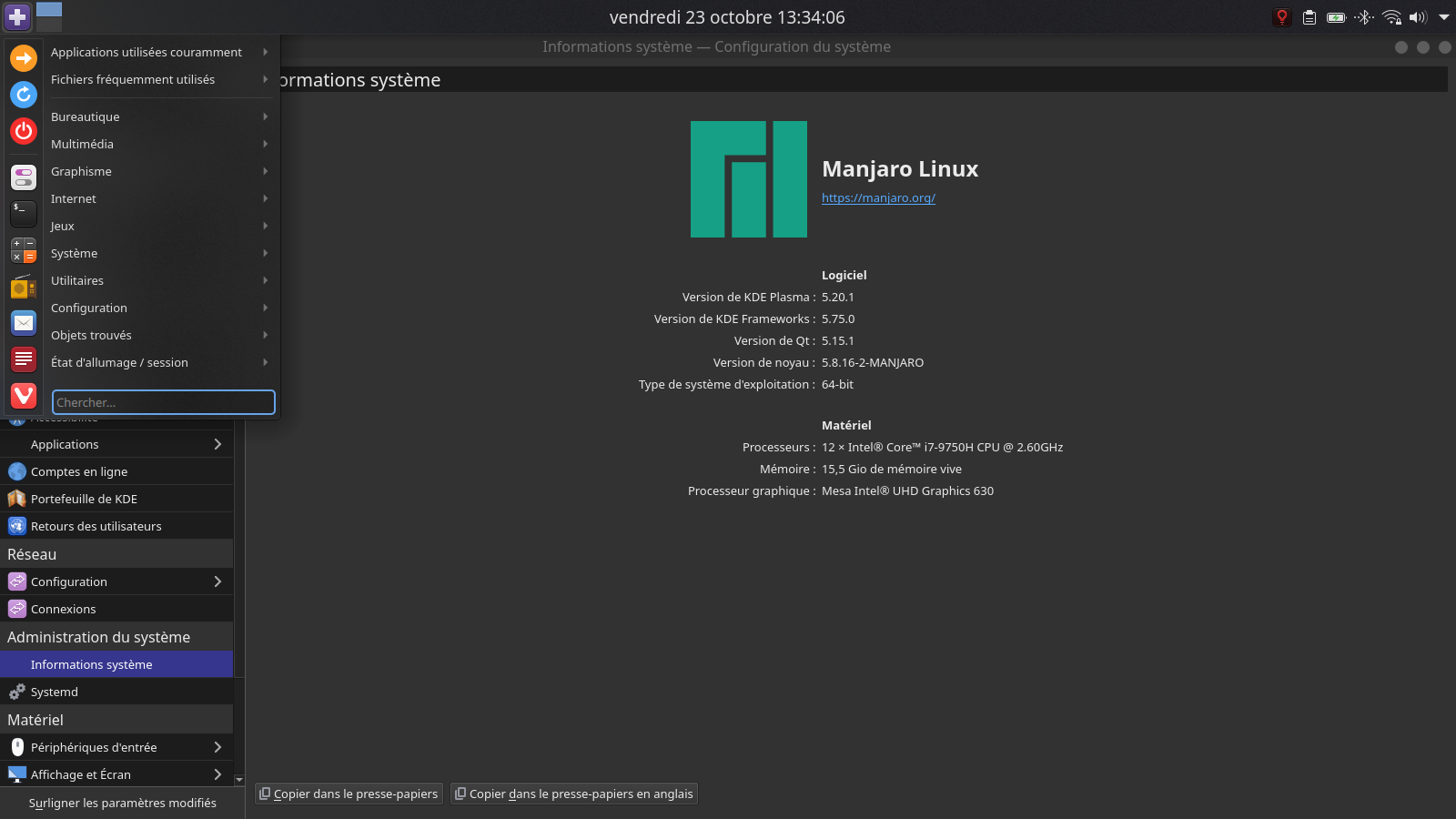Click the red lightbulb tray icon

(x=1282, y=17)
